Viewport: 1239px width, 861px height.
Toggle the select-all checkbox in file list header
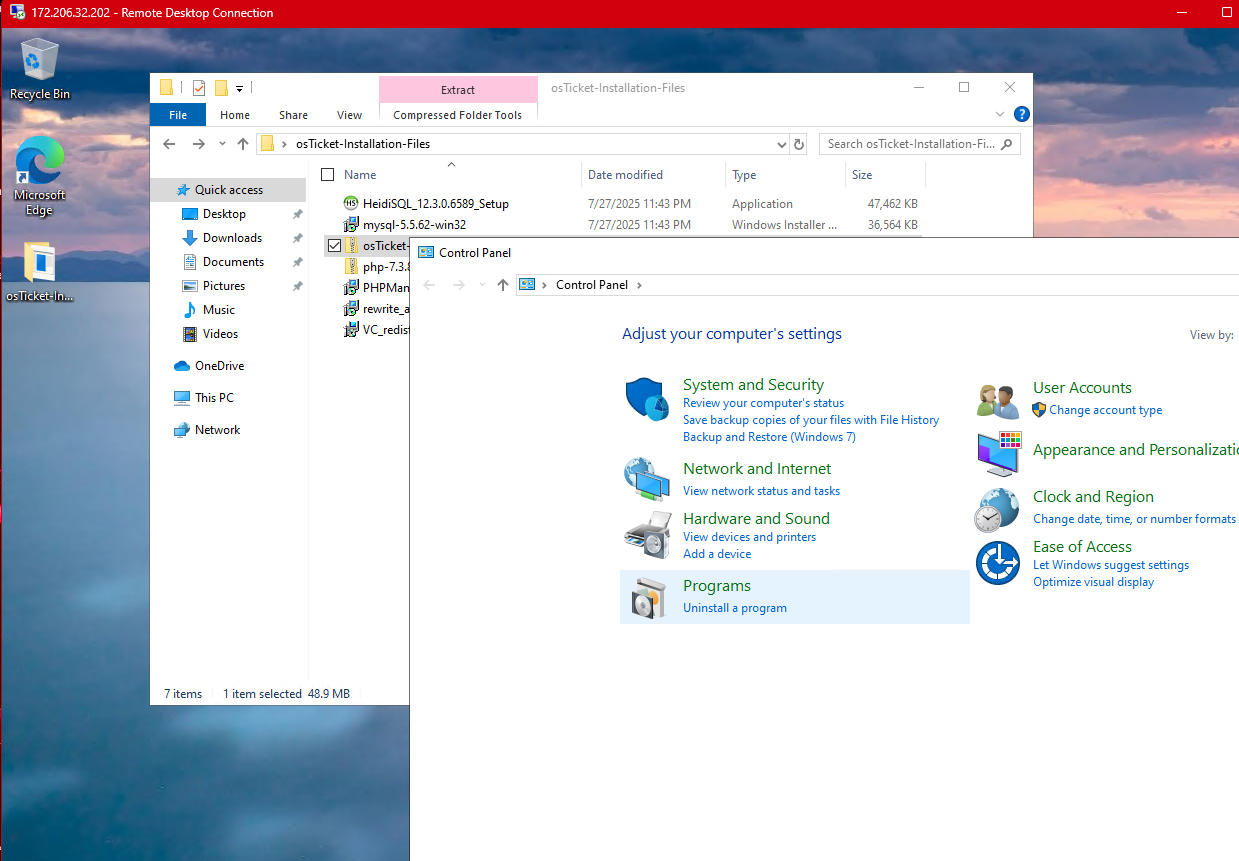coord(328,175)
